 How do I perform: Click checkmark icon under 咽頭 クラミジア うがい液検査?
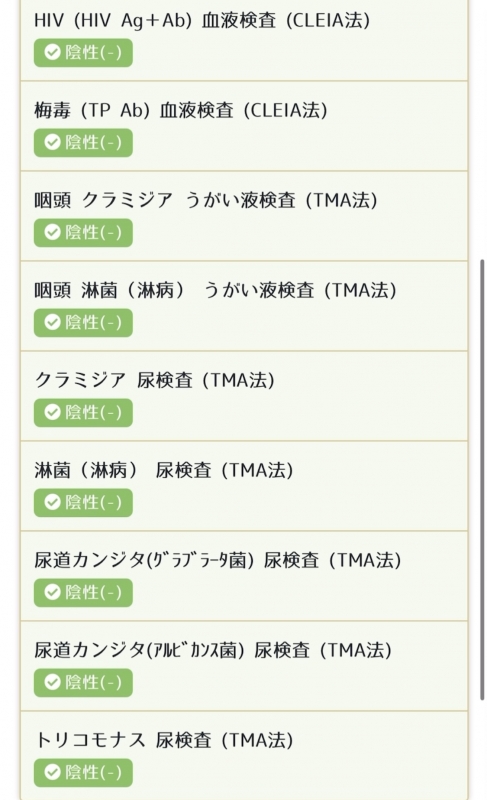coord(53,233)
